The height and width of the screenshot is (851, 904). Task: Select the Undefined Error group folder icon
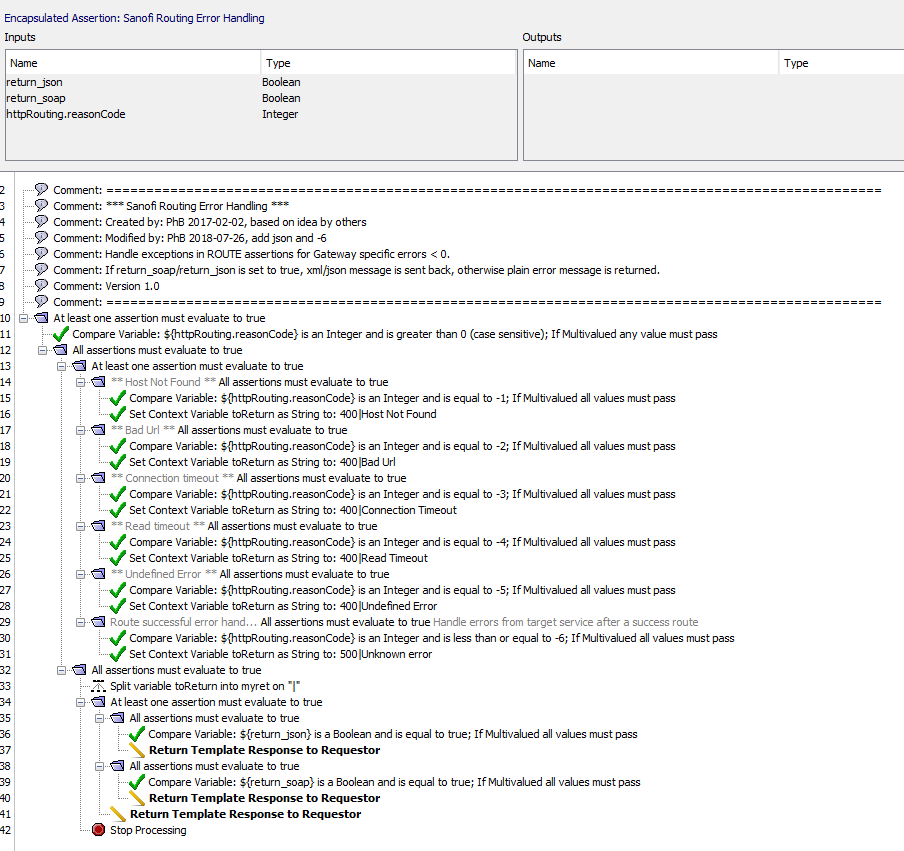(97, 574)
